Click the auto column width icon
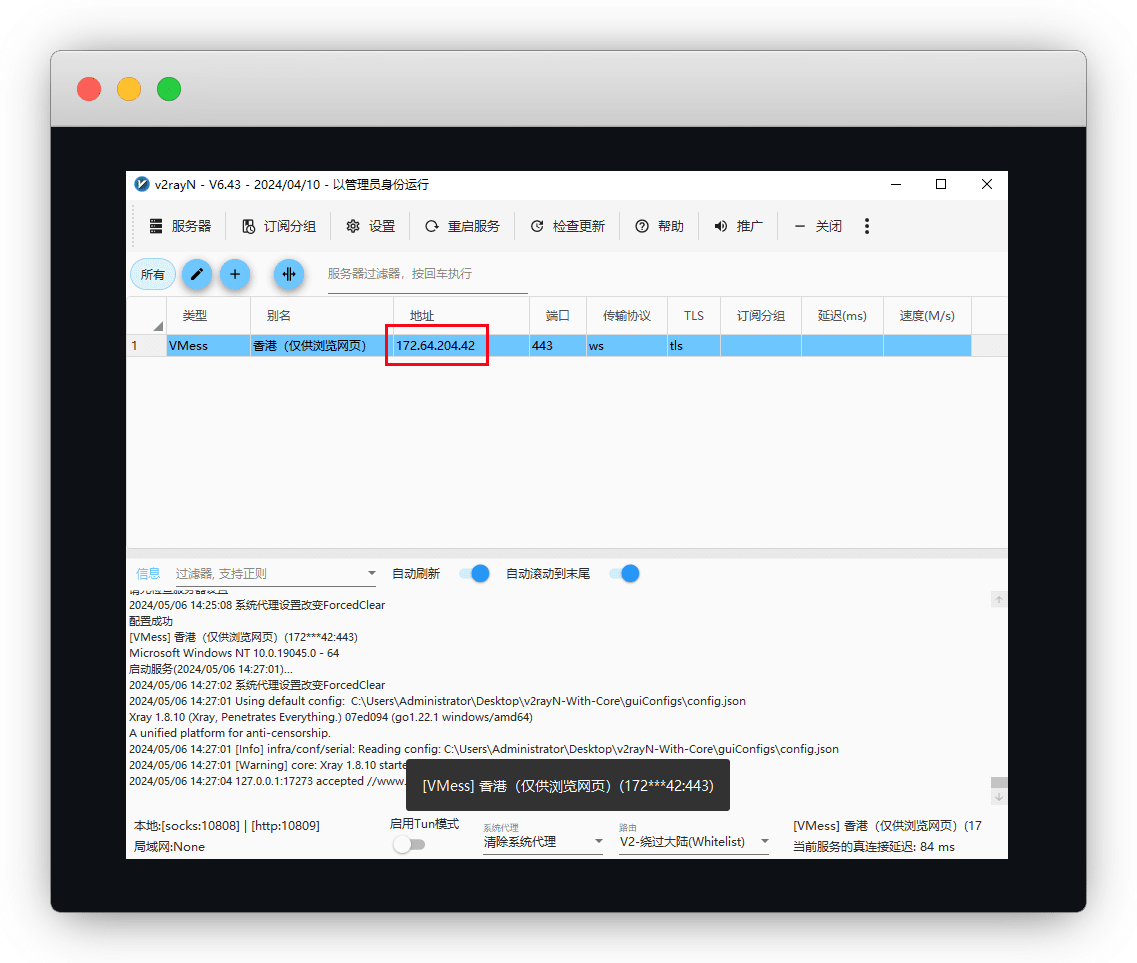Viewport: 1137px width, 963px height. (289, 274)
